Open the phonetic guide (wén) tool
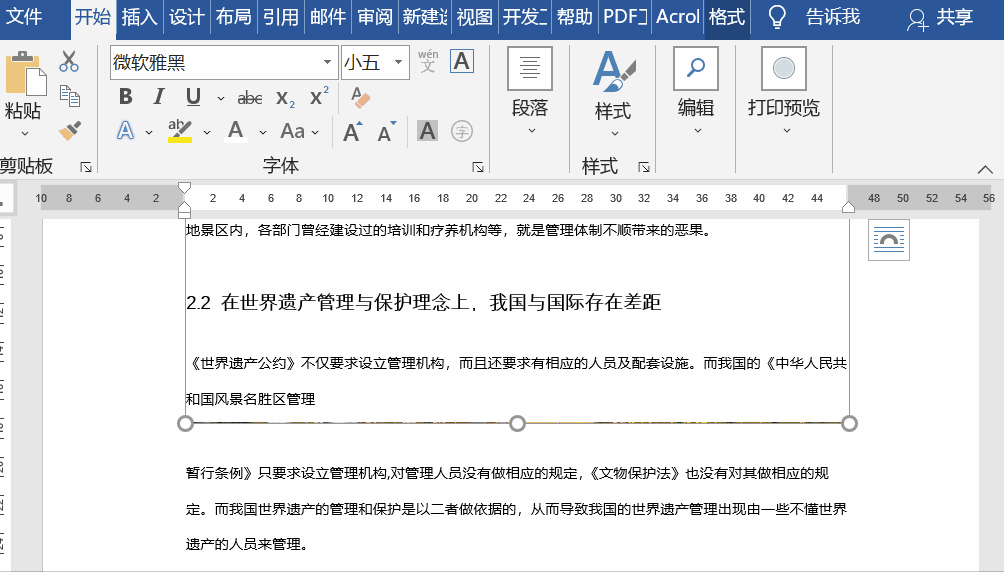Image resolution: width=1004 pixels, height=572 pixels. point(428,61)
